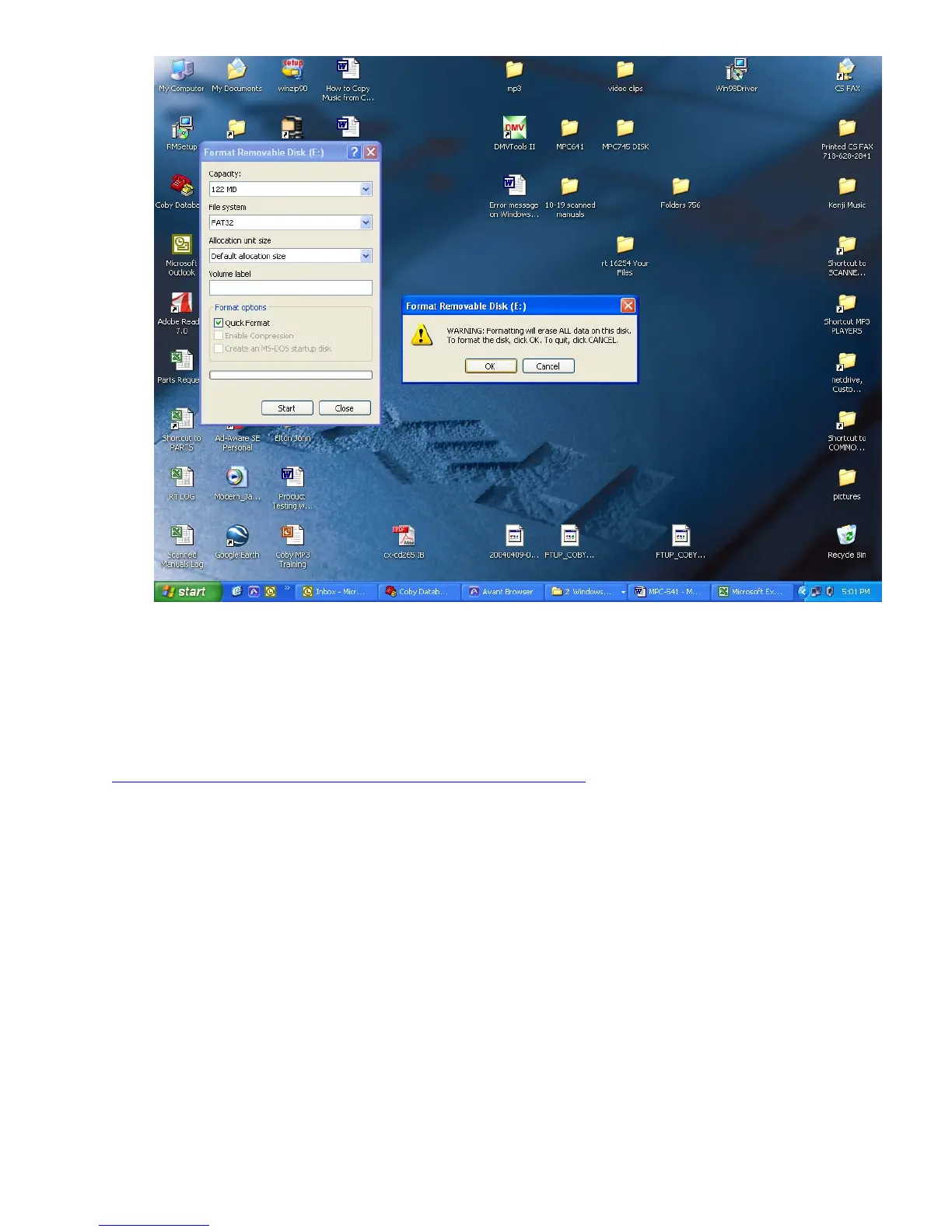Open the 'netdrive, Custo...' shortcut folder
This screenshot has height=1232, width=952.
(x=847, y=372)
